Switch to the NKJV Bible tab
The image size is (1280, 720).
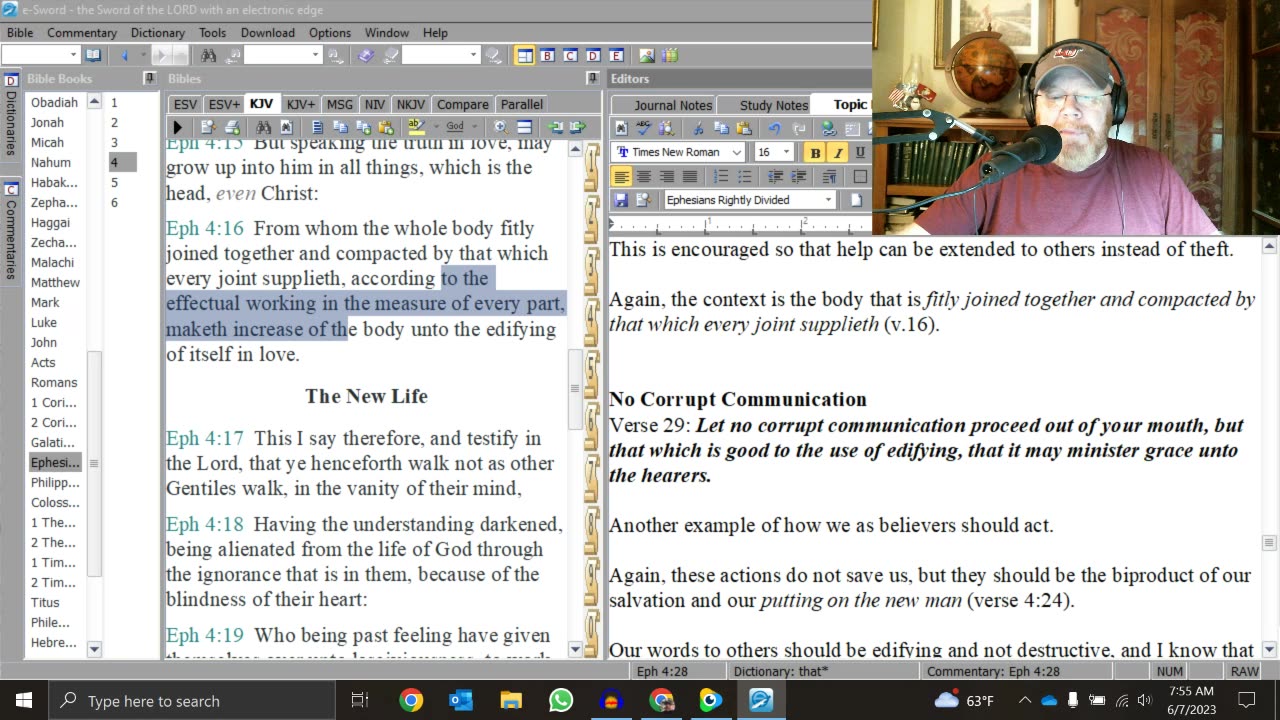tap(410, 104)
